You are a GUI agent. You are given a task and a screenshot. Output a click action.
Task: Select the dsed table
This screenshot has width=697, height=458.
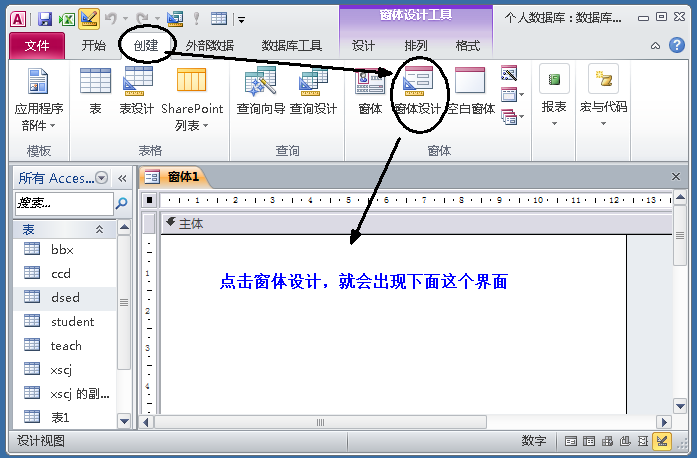pyautogui.click(x=65, y=297)
